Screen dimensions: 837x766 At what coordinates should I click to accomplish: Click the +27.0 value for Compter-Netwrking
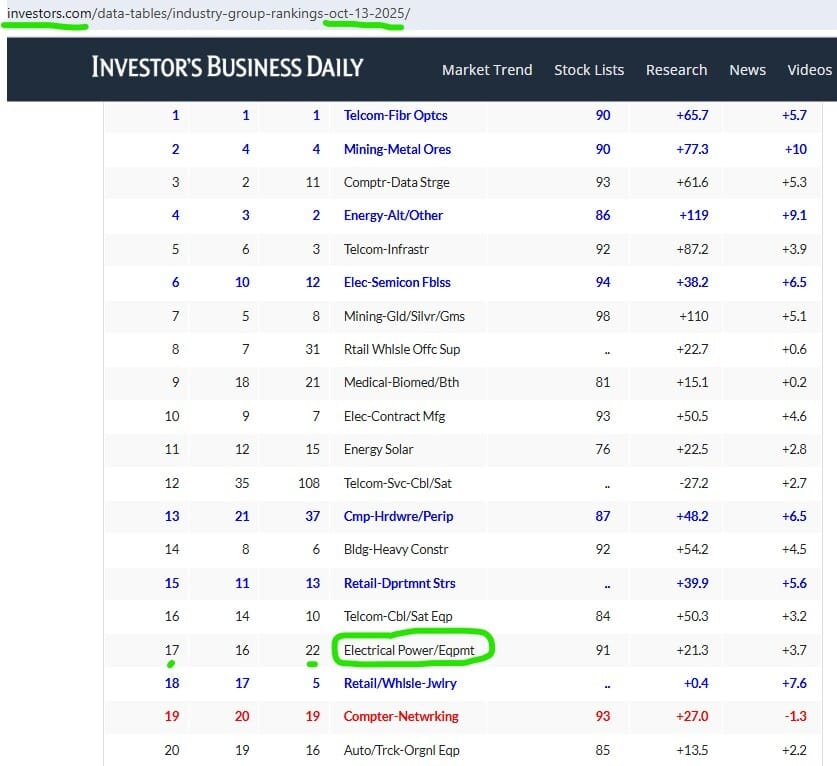point(692,716)
